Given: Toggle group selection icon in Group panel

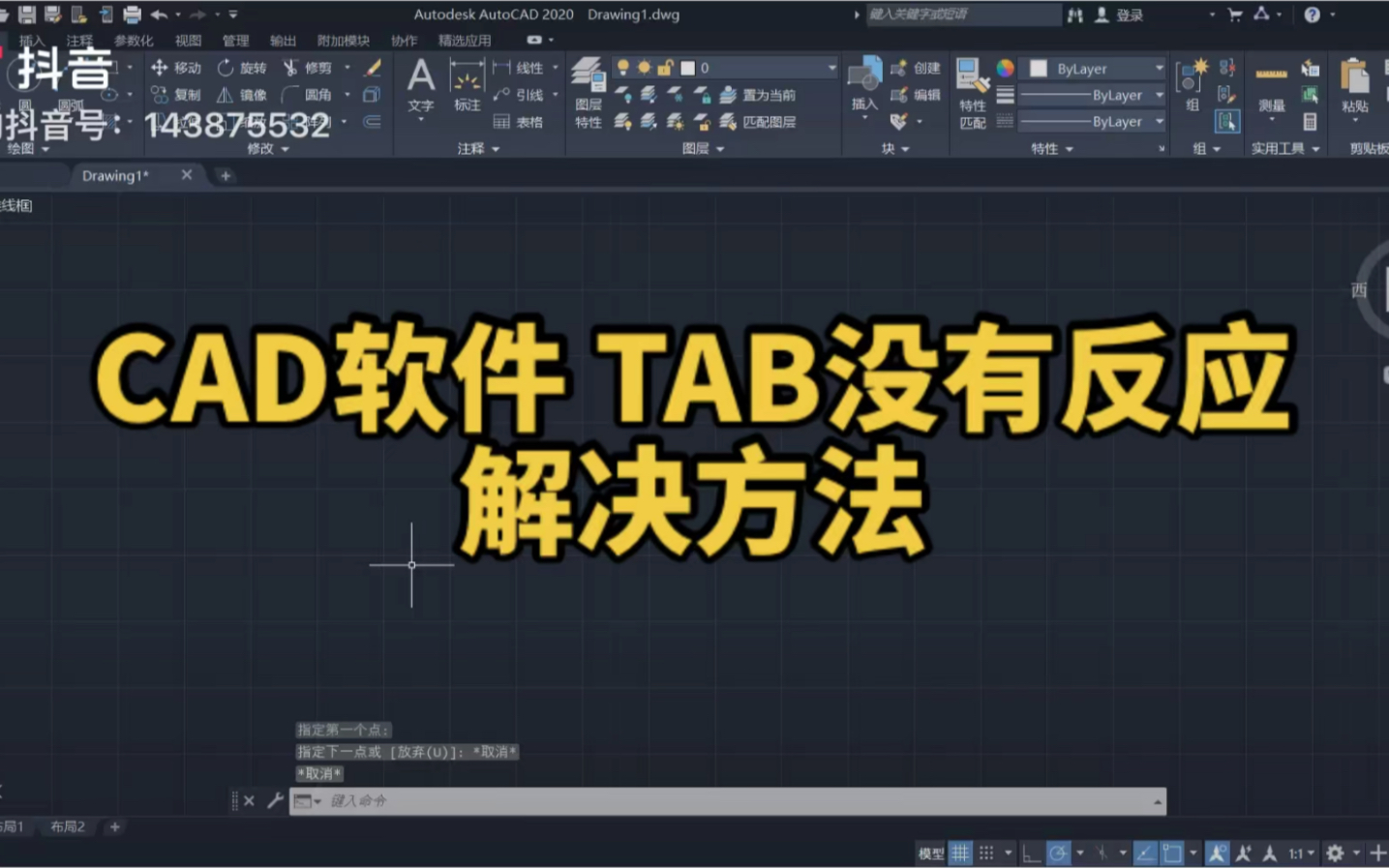Looking at the screenshot, I should [1226, 122].
